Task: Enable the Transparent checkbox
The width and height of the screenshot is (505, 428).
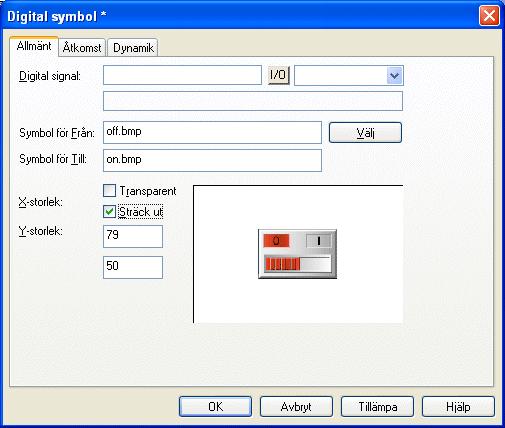Action: [109, 191]
